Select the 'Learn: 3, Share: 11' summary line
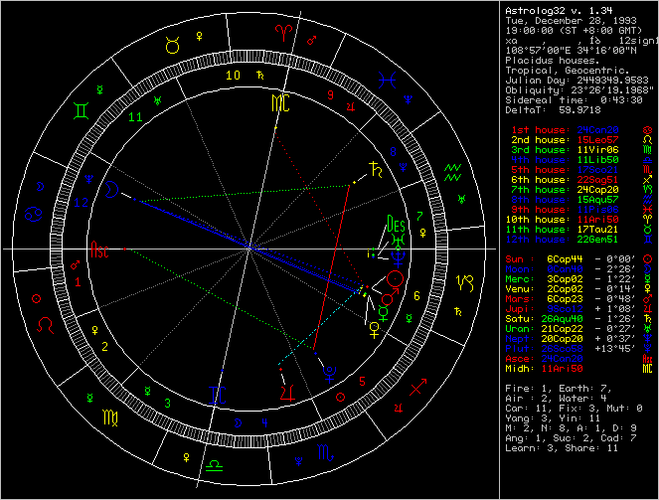Screen dimensions: 659x500 pos(561,448)
